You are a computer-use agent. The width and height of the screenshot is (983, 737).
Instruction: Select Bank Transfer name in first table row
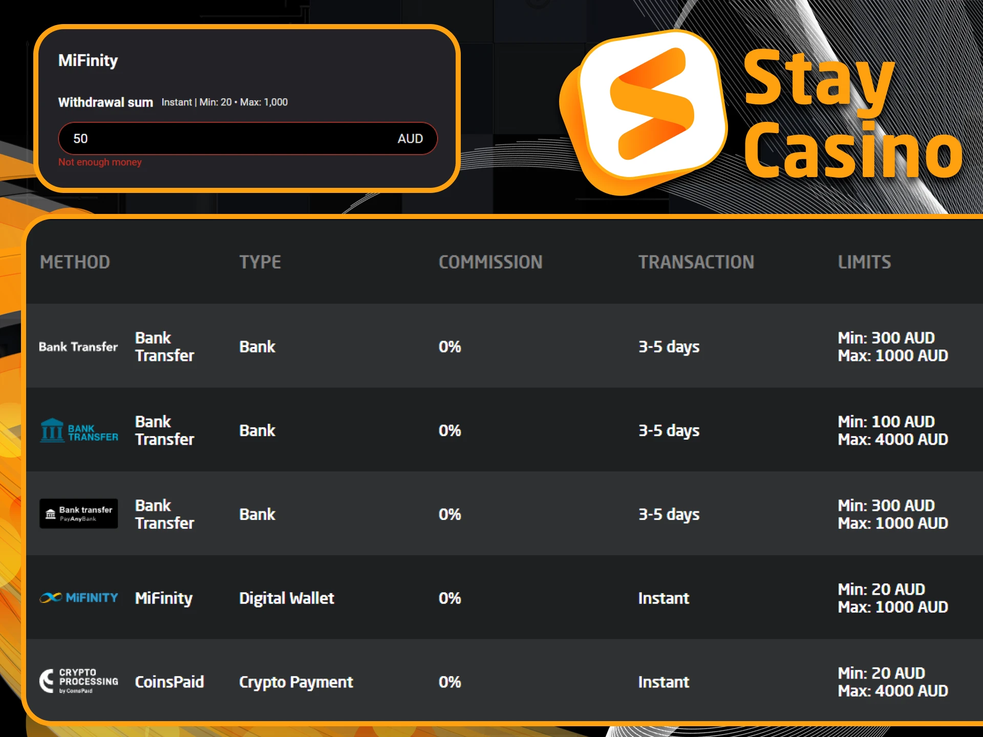(x=164, y=347)
